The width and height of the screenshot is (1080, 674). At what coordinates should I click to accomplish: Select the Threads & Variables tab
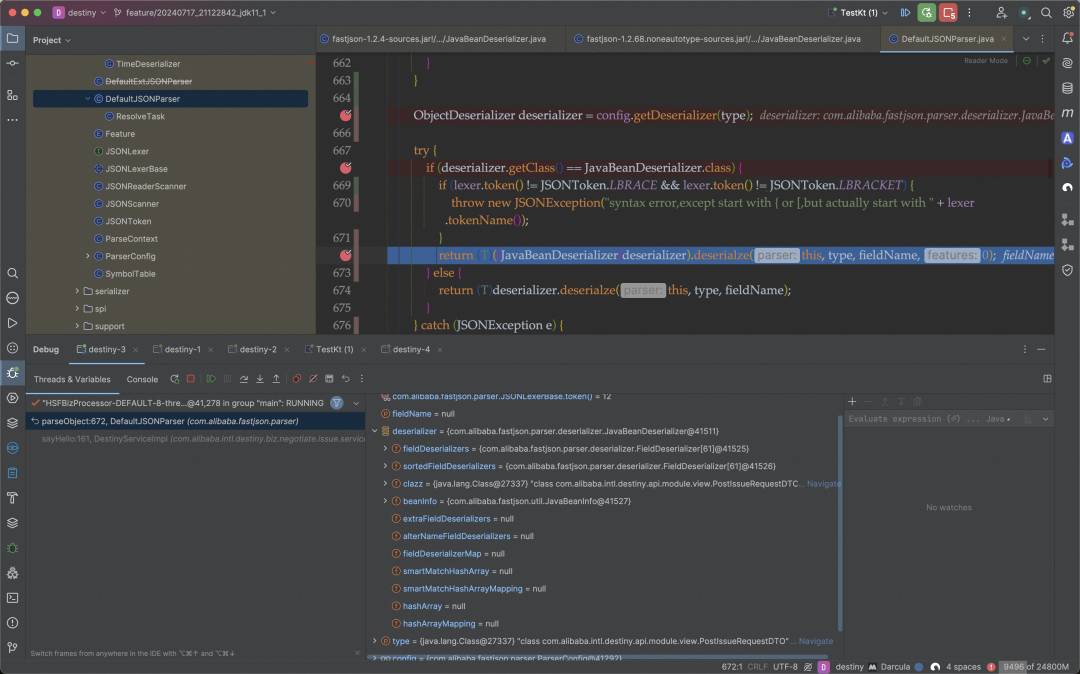pos(72,379)
